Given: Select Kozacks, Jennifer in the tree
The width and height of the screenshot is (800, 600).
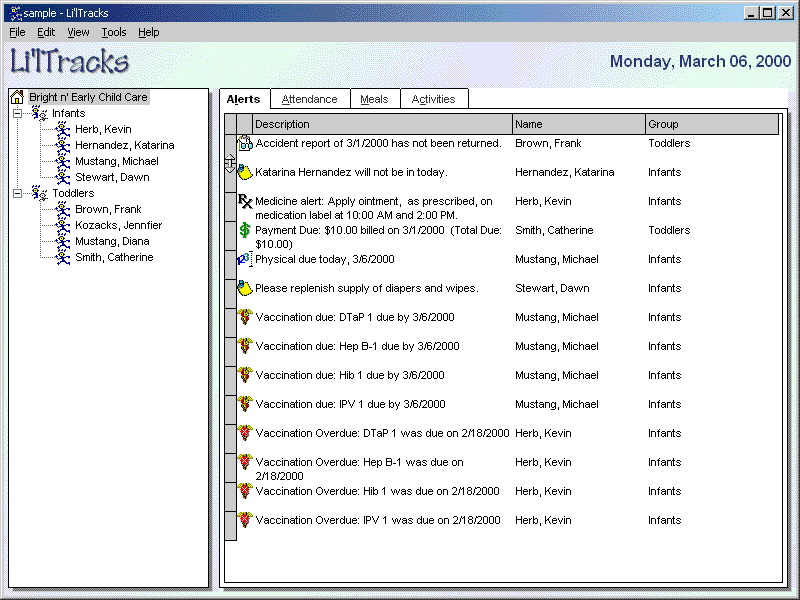Looking at the screenshot, I should coord(118,226).
